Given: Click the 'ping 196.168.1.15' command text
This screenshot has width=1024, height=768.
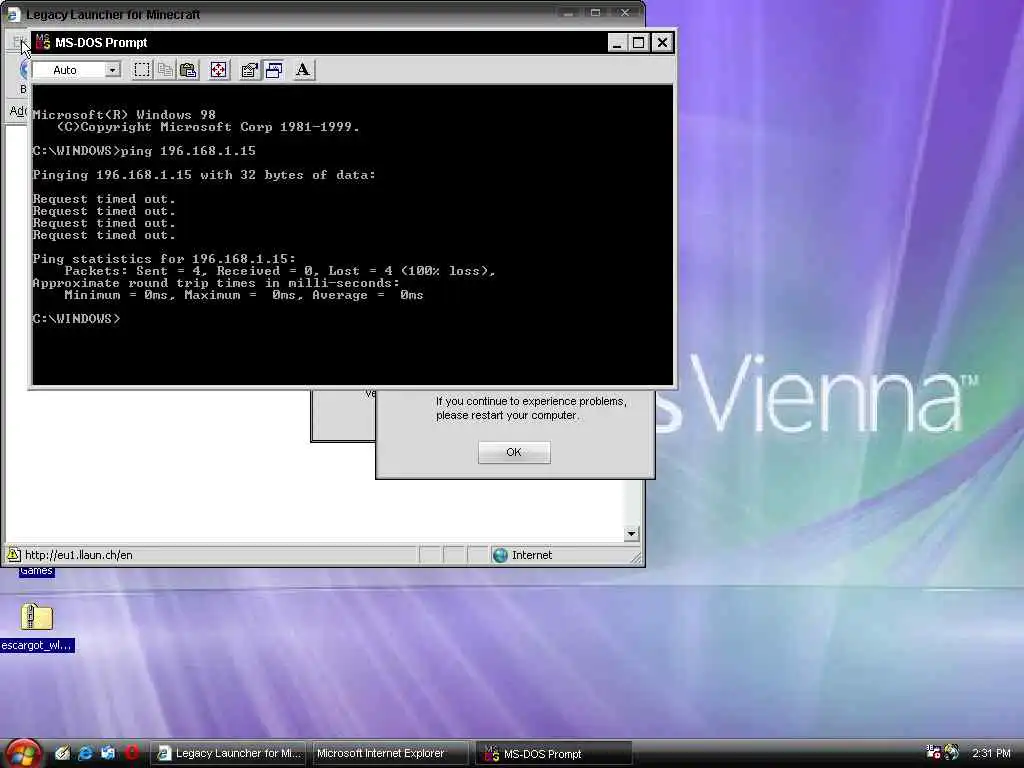Looking at the screenshot, I should pos(188,151).
